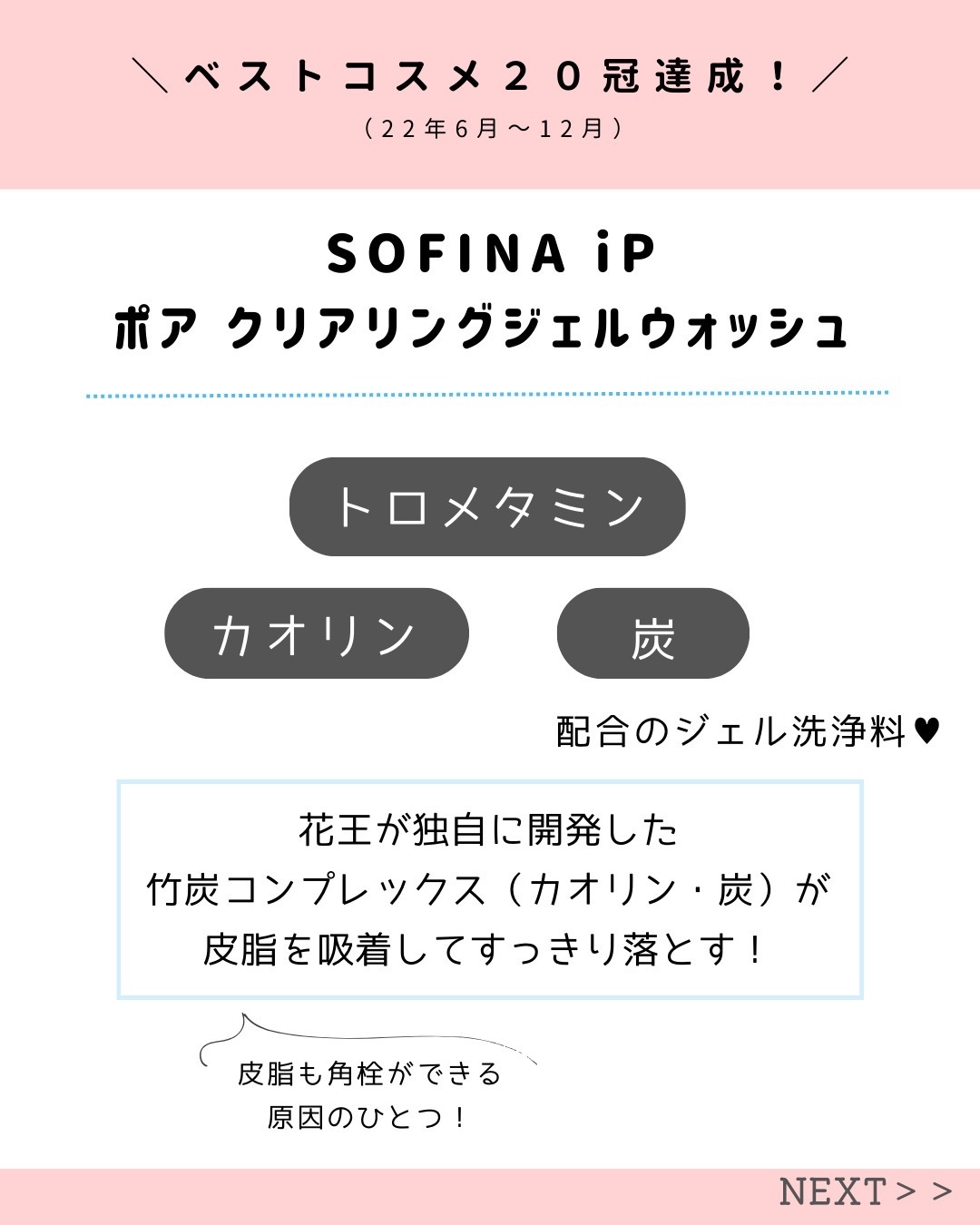Viewport: 980px width, 1225px height.
Task: Click the left slash decoration in header
Action: point(150,74)
